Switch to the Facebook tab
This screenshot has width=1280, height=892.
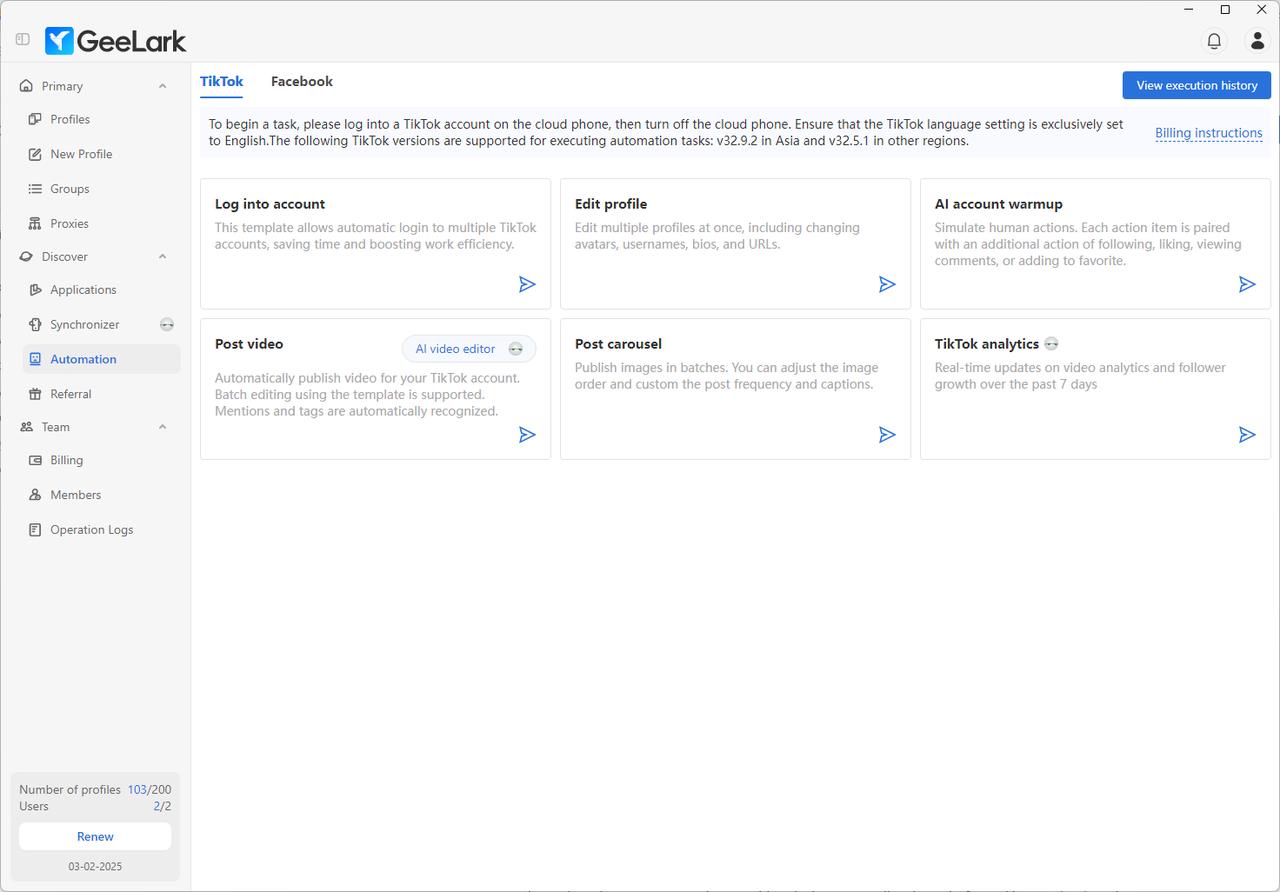click(x=302, y=82)
